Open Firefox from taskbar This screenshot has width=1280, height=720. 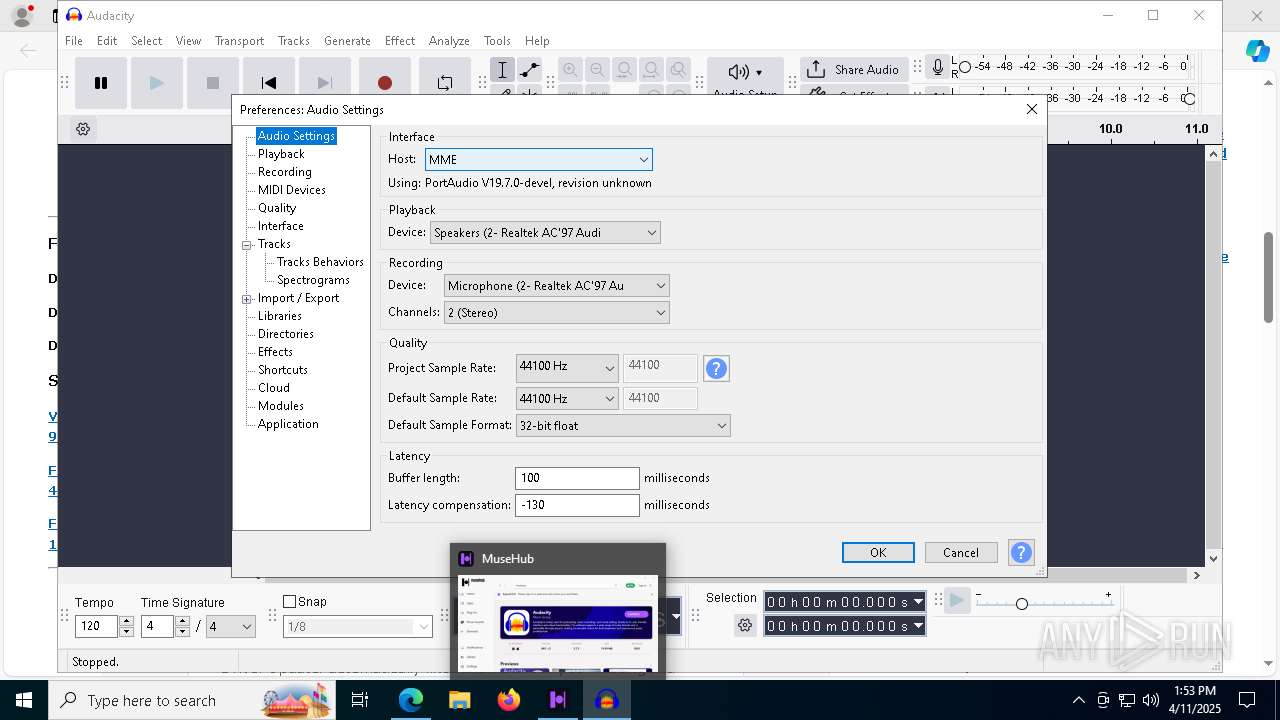509,700
